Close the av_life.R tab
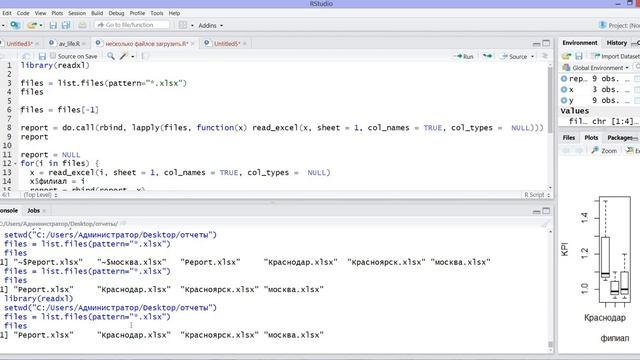This screenshot has height=360, width=640. click(x=84, y=43)
